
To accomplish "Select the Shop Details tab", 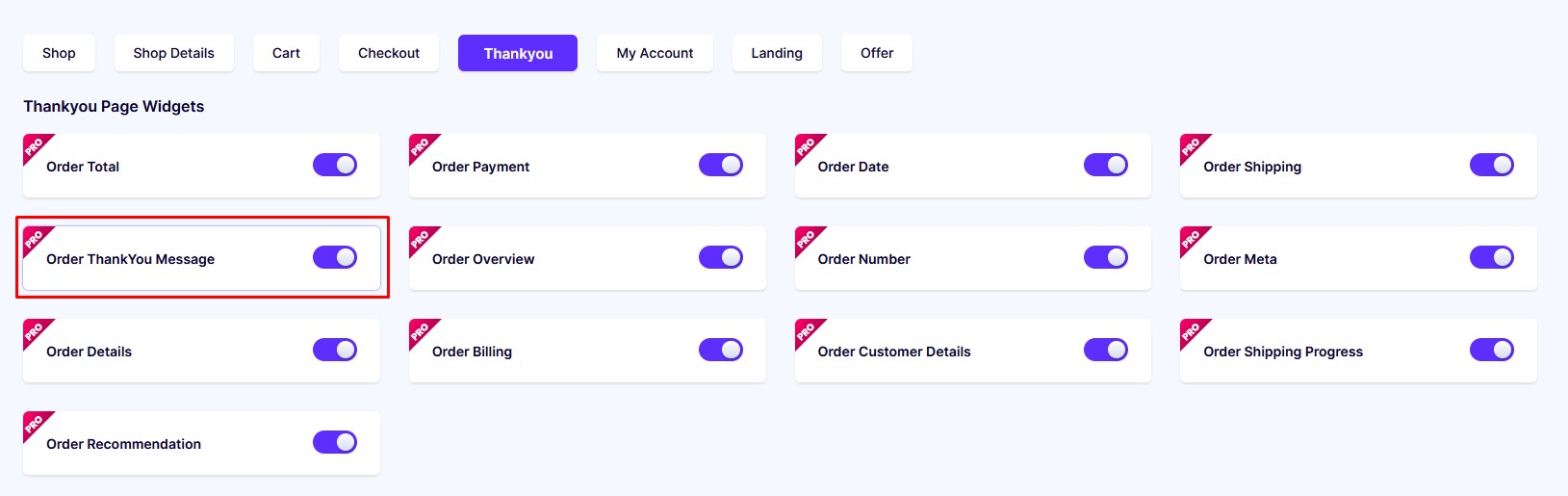I will click(x=174, y=53).
